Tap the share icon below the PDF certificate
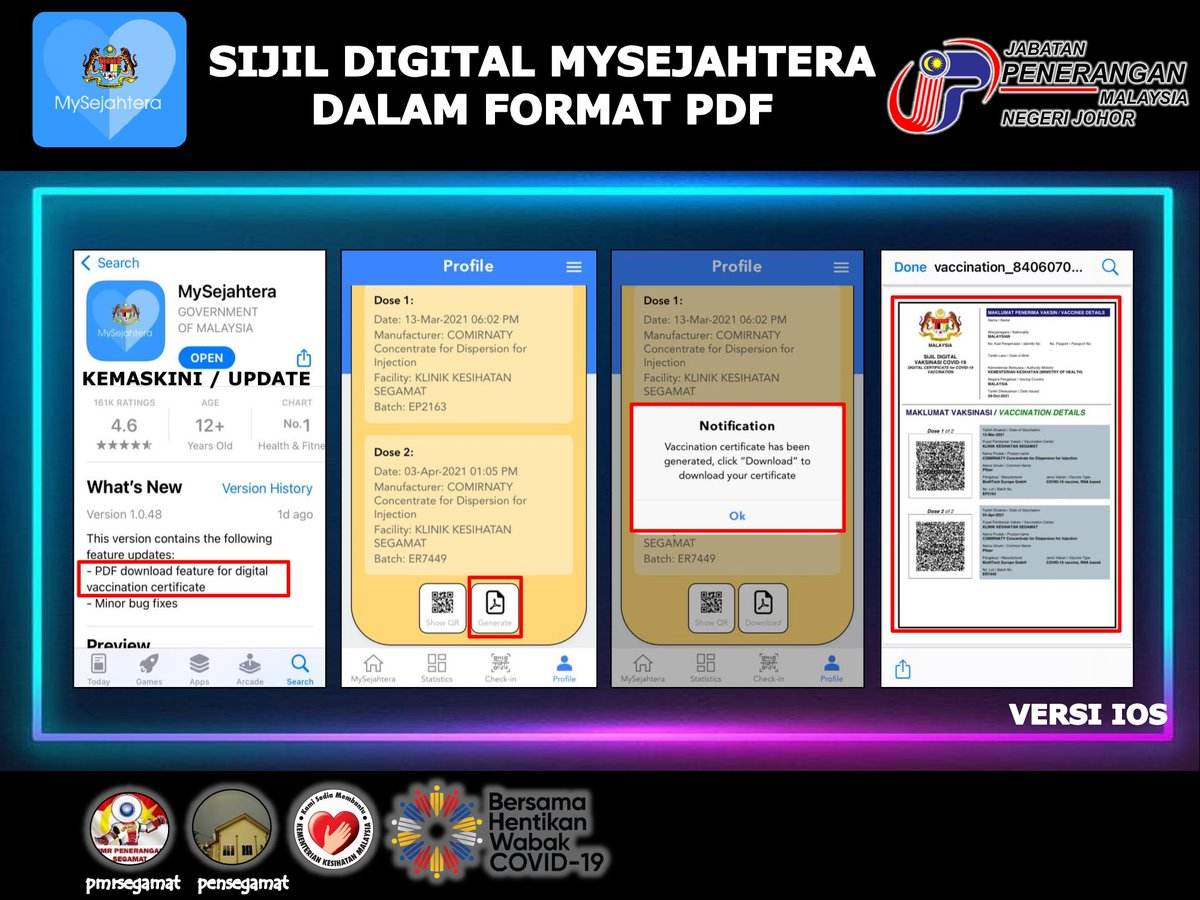The width and height of the screenshot is (1200, 900). 903,669
